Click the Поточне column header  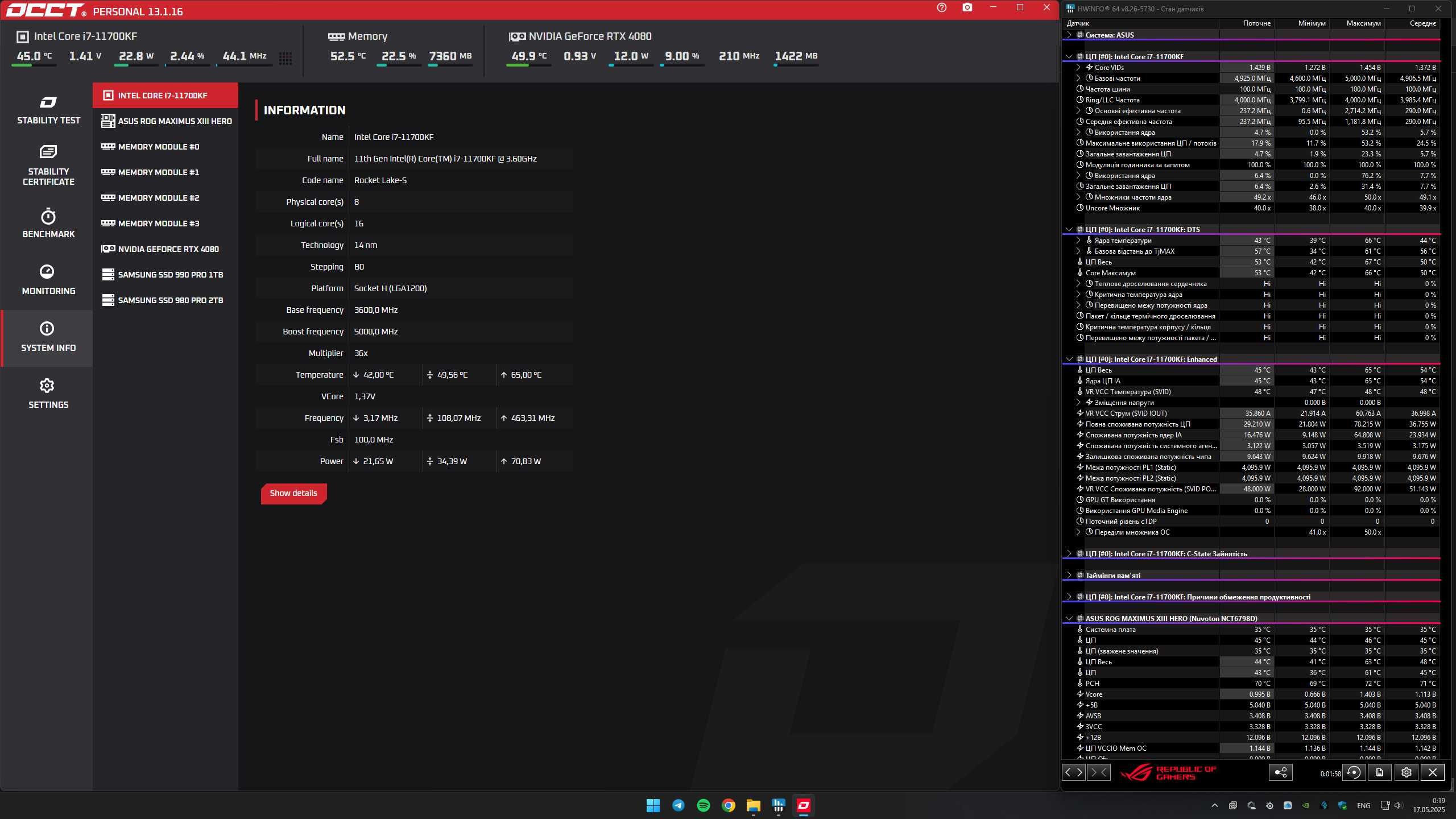tap(1246, 23)
